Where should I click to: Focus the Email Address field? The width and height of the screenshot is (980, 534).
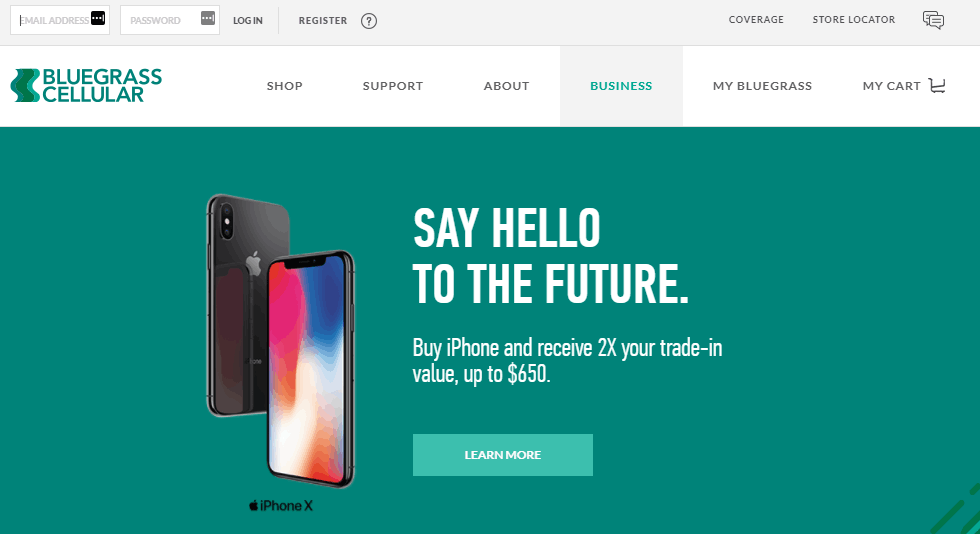tap(60, 20)
